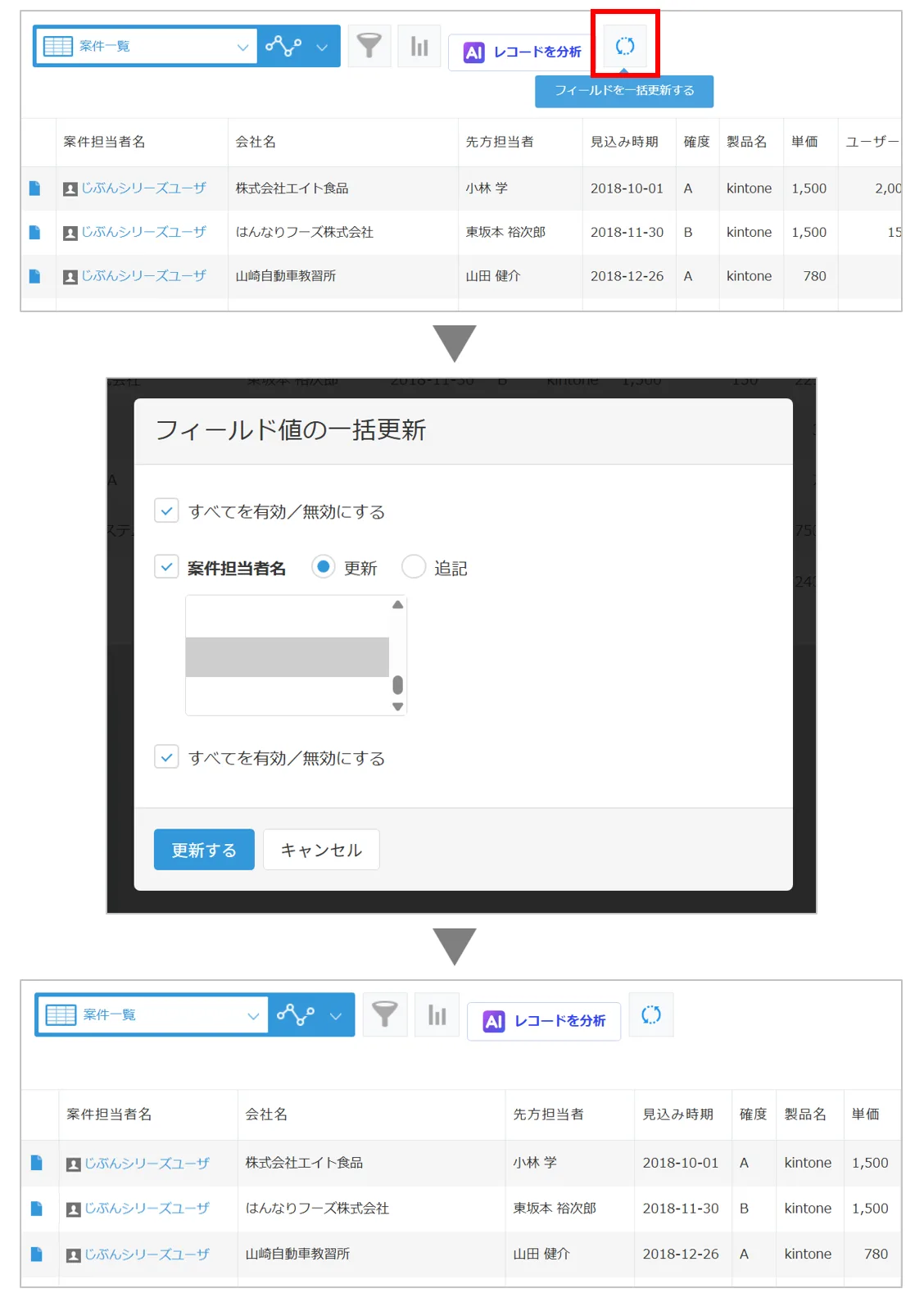Click the 更新する button
Viewport: 924px width, 1316px height.
click(204, 850)
